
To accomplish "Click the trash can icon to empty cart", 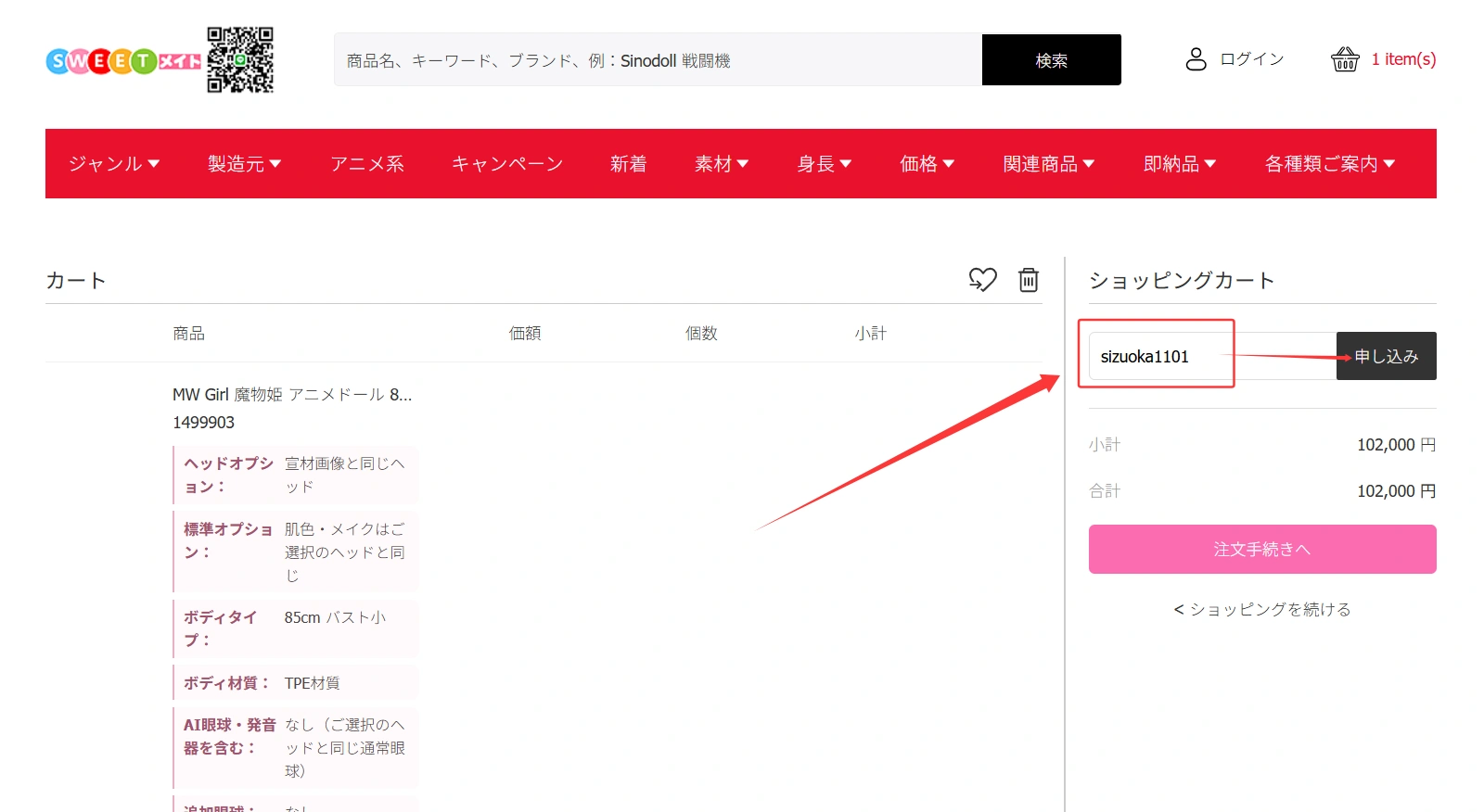I will coord(1029,279).
